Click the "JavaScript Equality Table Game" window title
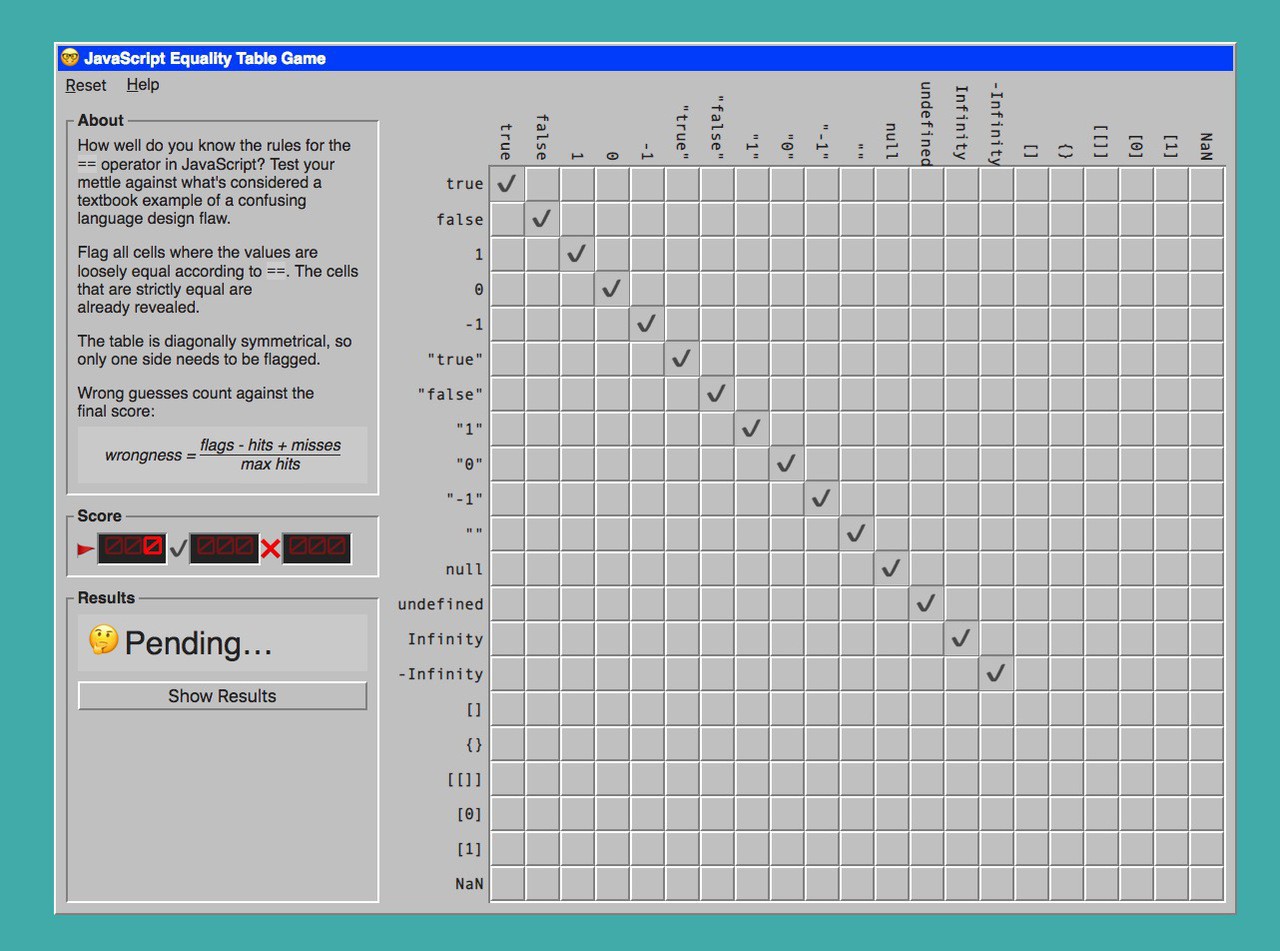This screenshot has height=951, width=1280. click(205, 58)
